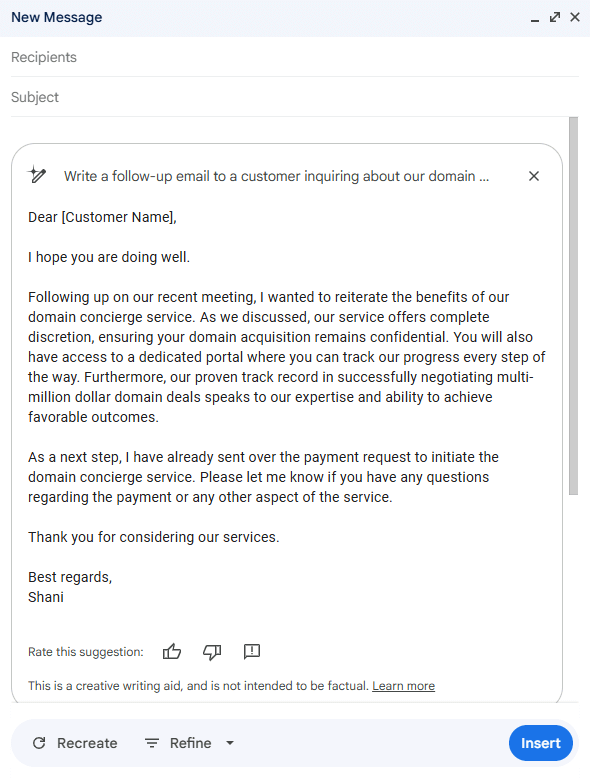Click the Recreate button label
The image size is (590, 780).
point(87,743)
